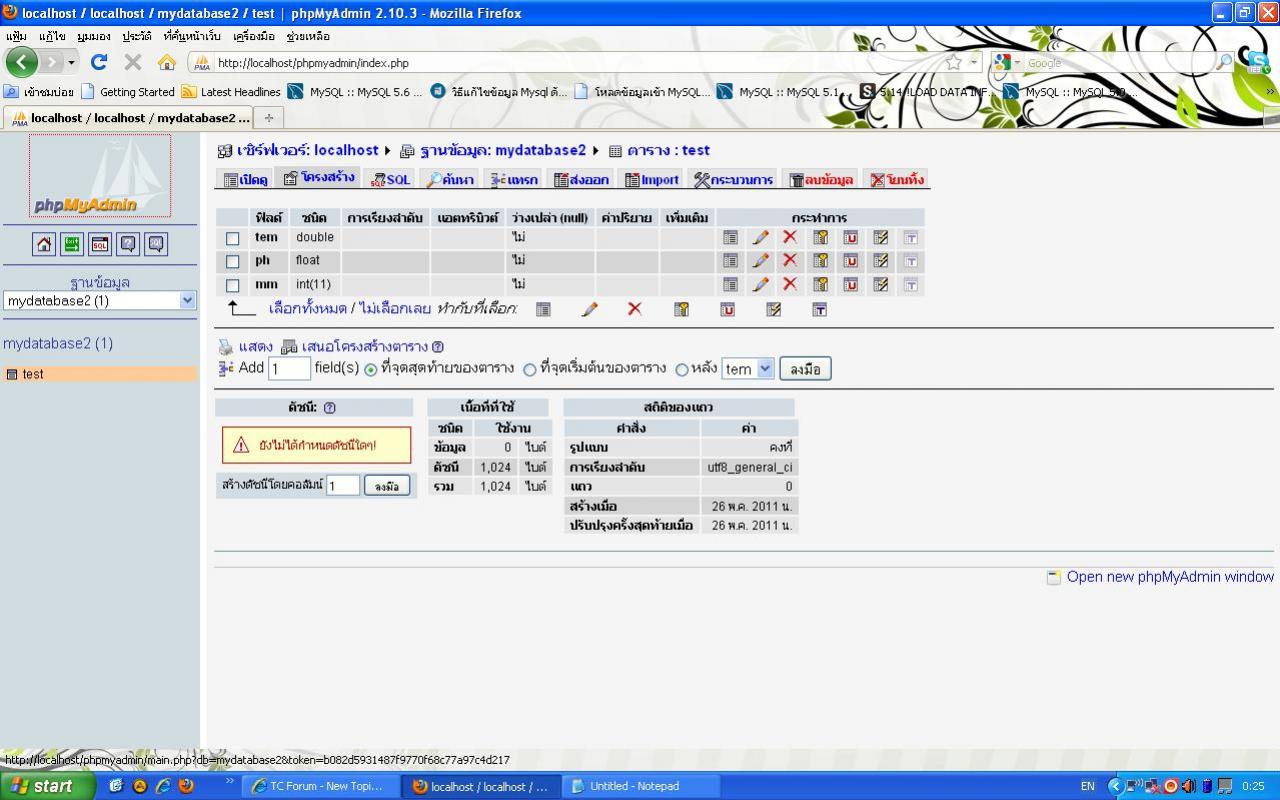This screenshot has height=800, width=1280.
Task: Check the checkbox for ph field
Action: pos(233,262)
